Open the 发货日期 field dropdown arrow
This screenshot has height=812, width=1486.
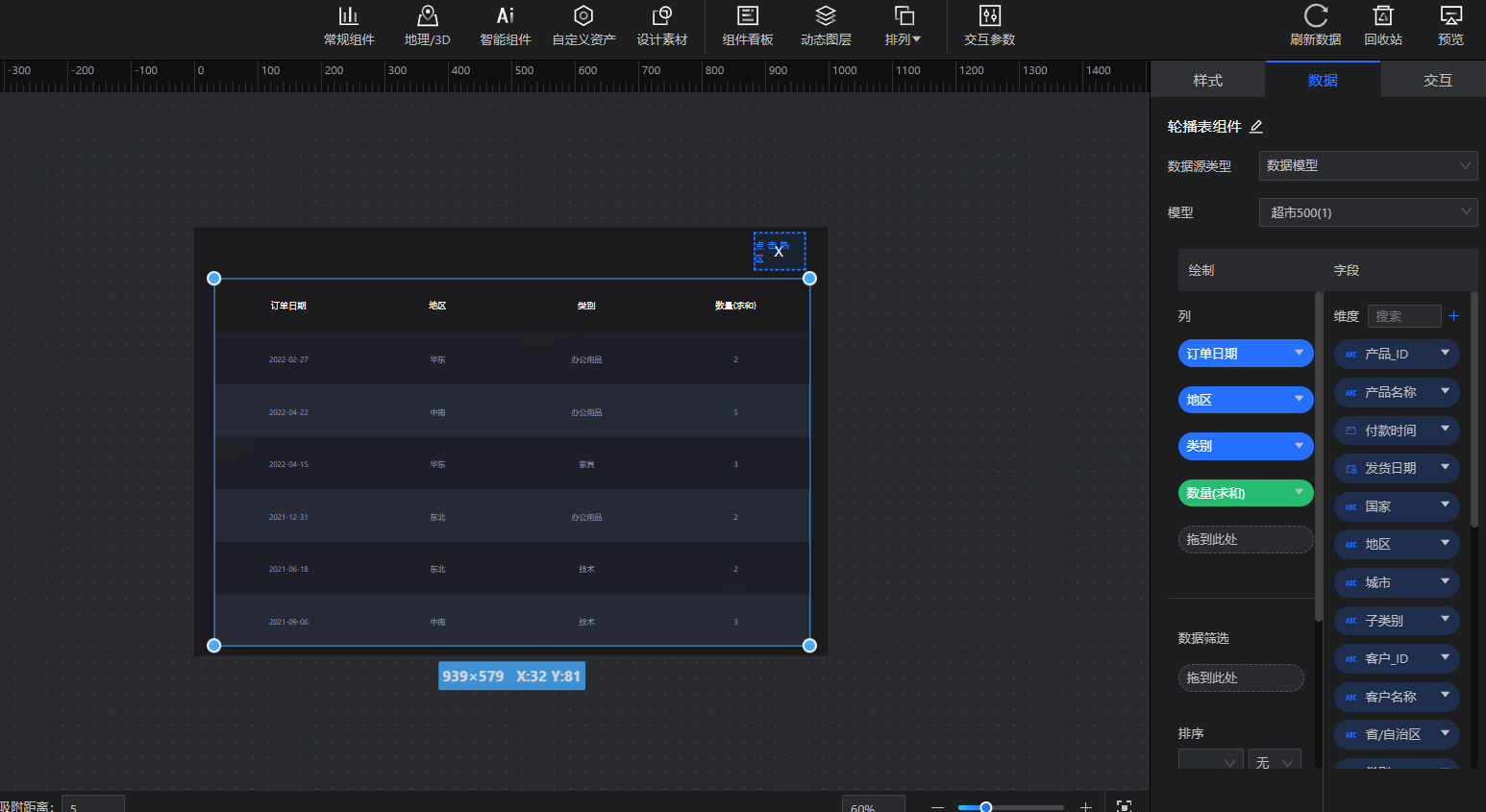click(1445, 467)
